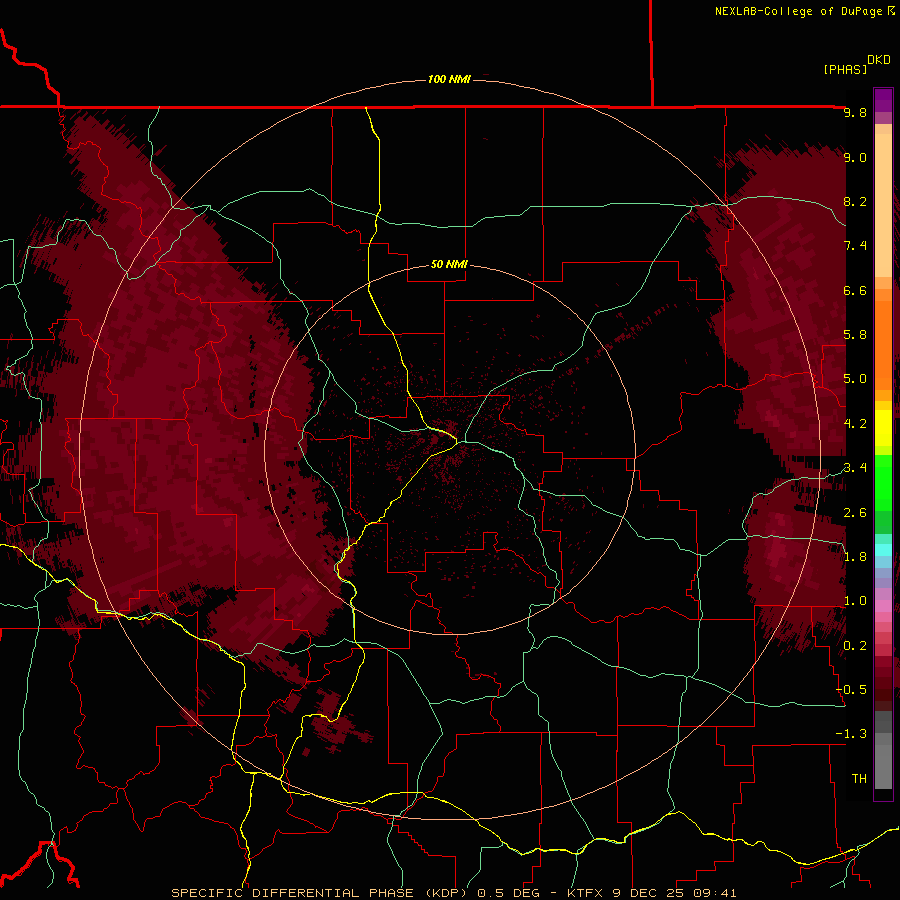The height and width of the screenshot is (900, 900).
Task: Click the pink segment of the color scale near 1.0
Action: (x=883, y=606)
